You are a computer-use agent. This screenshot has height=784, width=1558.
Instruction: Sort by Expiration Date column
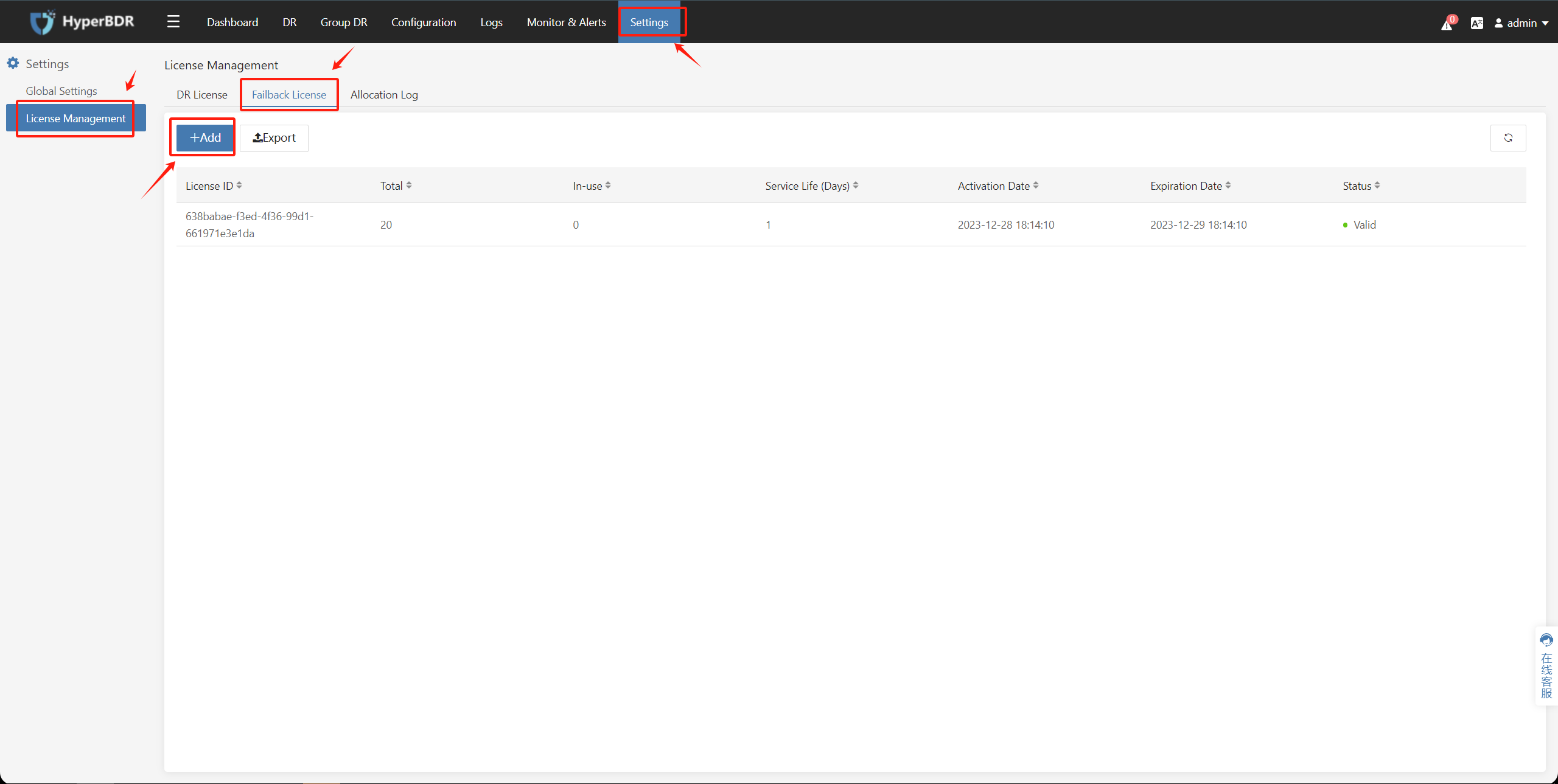1228,186
